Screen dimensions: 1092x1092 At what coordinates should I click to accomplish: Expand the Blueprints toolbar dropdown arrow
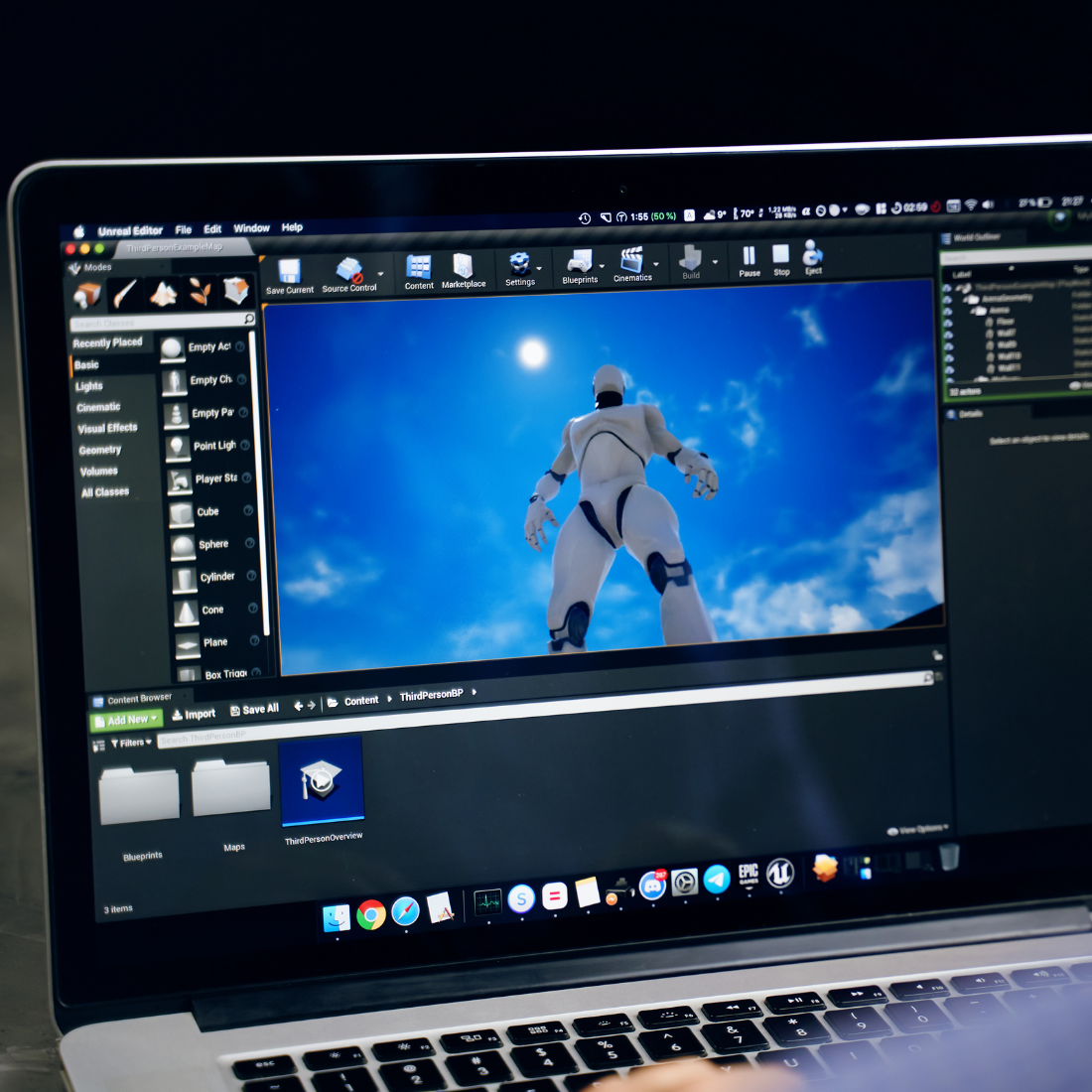pyautogui.click(x=602, y=266)
